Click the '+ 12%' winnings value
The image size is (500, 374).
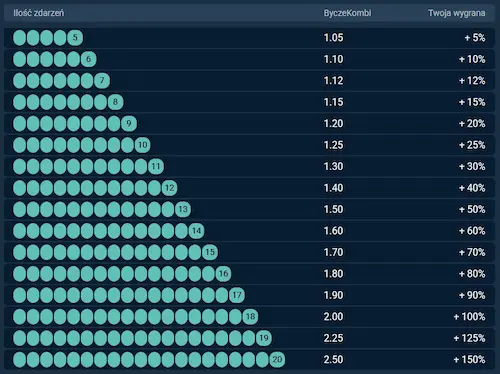coord(472,81)
